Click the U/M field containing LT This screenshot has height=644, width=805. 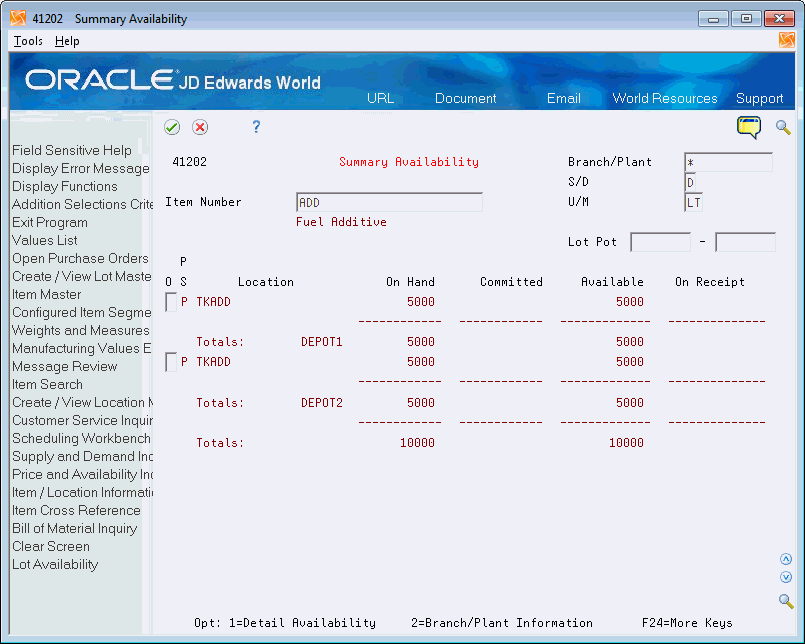pos(694,202)
